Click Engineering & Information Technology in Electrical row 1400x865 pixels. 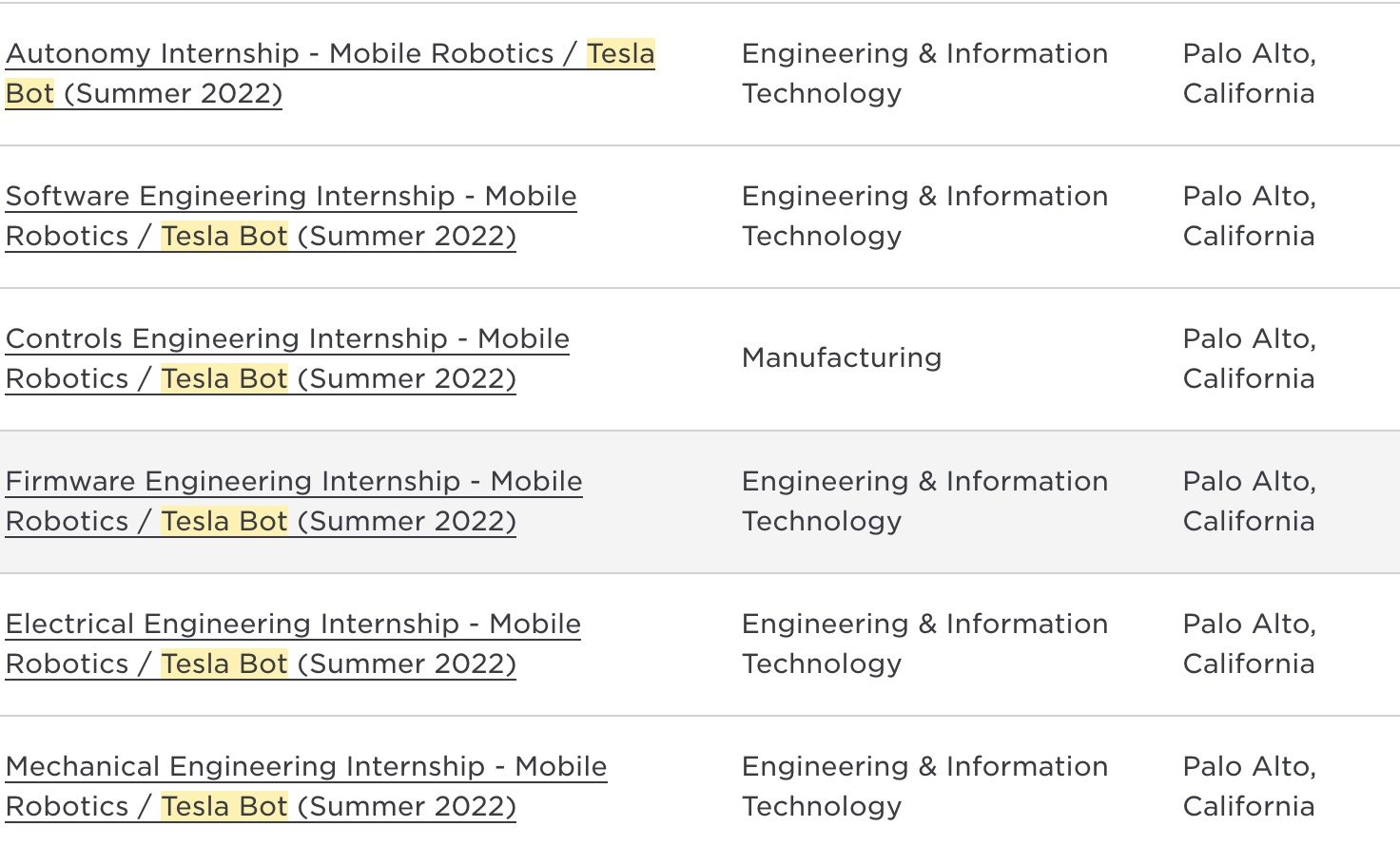pyautogui.click(x=924, y=644)
